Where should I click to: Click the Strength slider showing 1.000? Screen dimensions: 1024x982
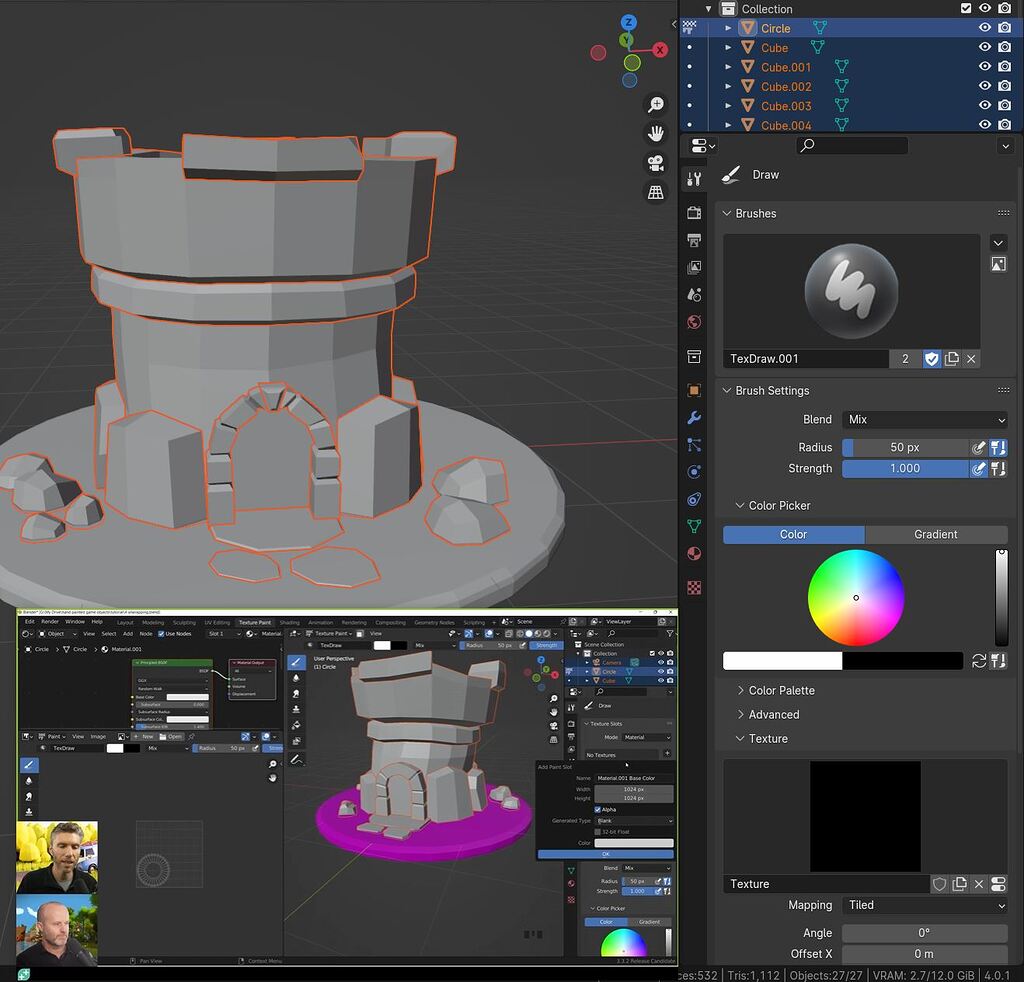pyautogui.click(x=905, y=468)
